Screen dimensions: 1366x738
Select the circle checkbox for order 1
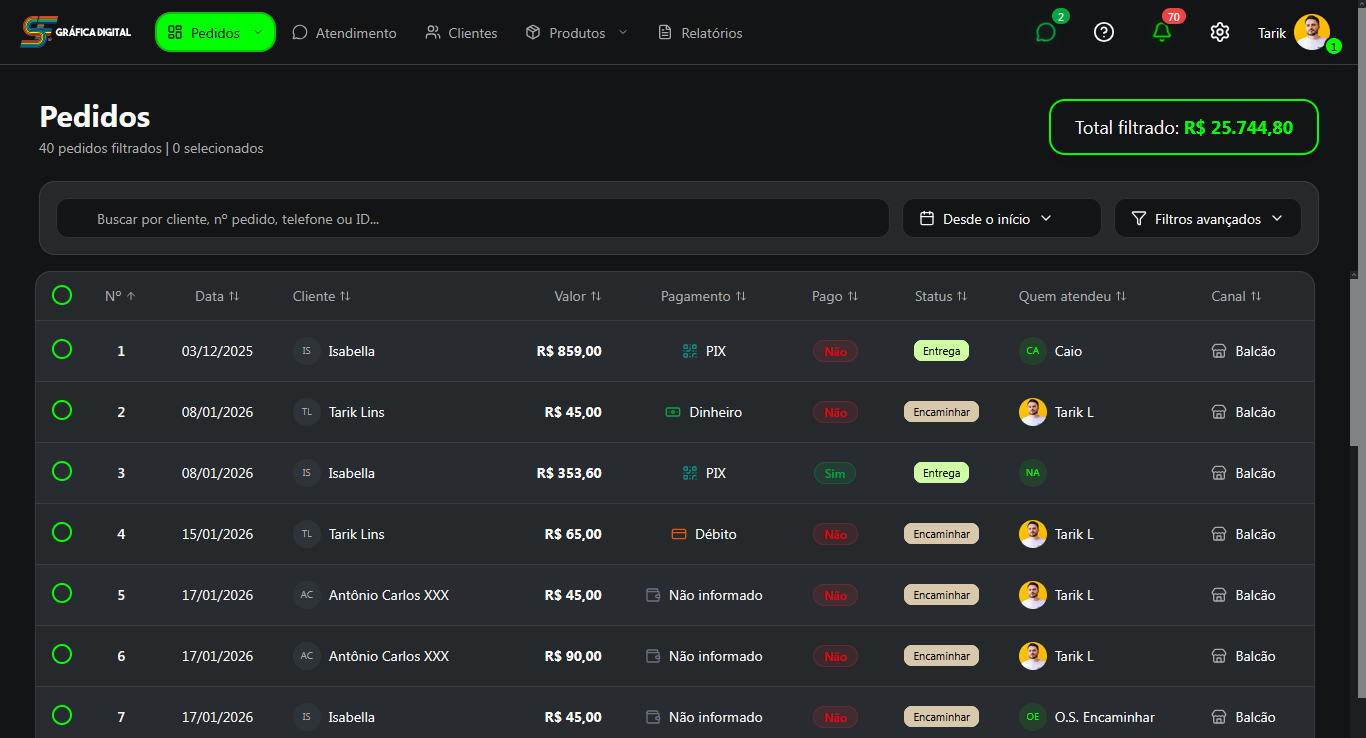click(x=62, y=350)
